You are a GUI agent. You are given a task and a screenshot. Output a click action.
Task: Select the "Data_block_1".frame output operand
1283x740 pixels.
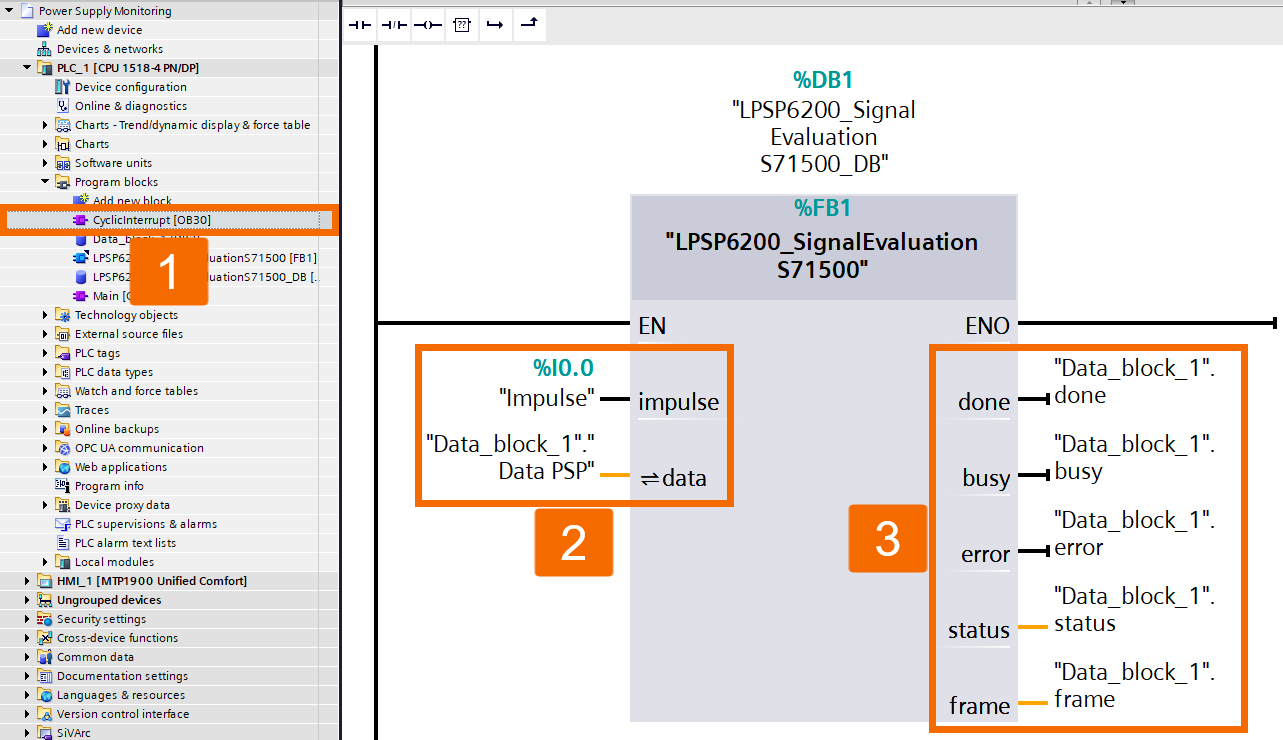1134,686
